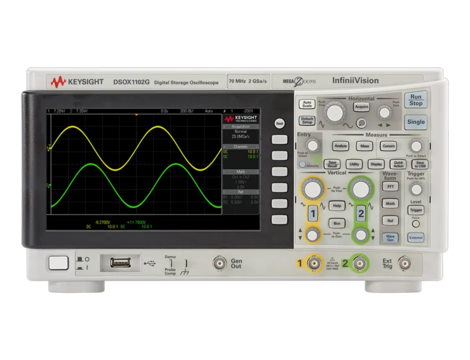Toggle Run Stop acquisition

416,100
